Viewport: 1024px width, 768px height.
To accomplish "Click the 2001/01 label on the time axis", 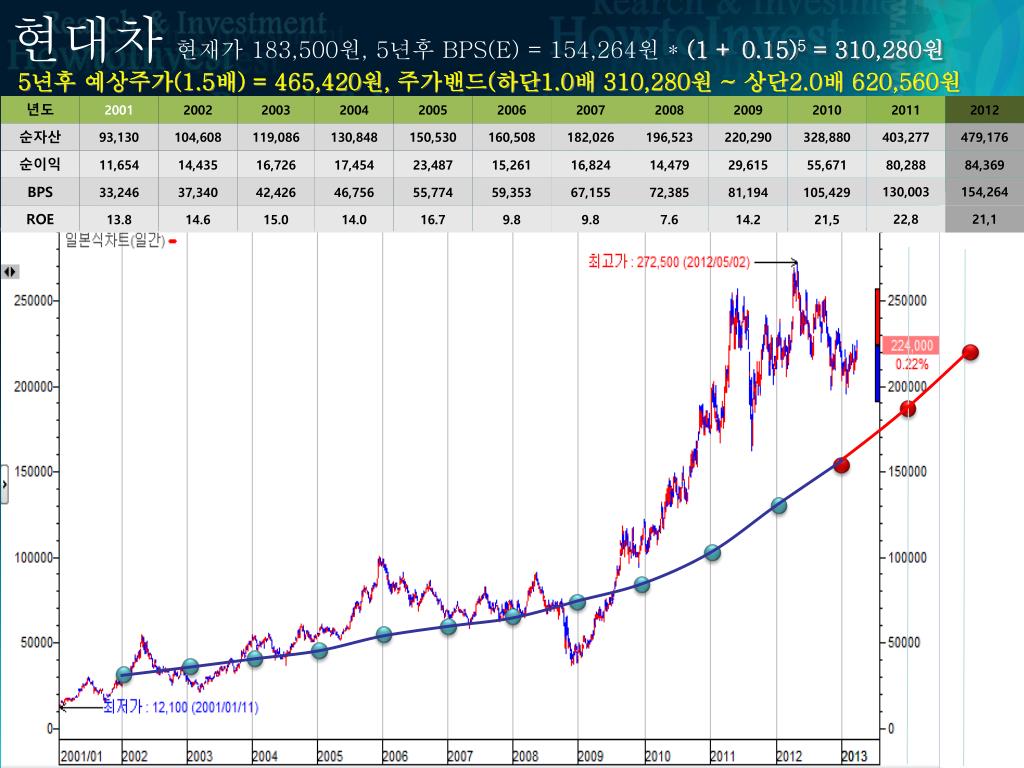I will pyautogui.click(x=82, y=756).
